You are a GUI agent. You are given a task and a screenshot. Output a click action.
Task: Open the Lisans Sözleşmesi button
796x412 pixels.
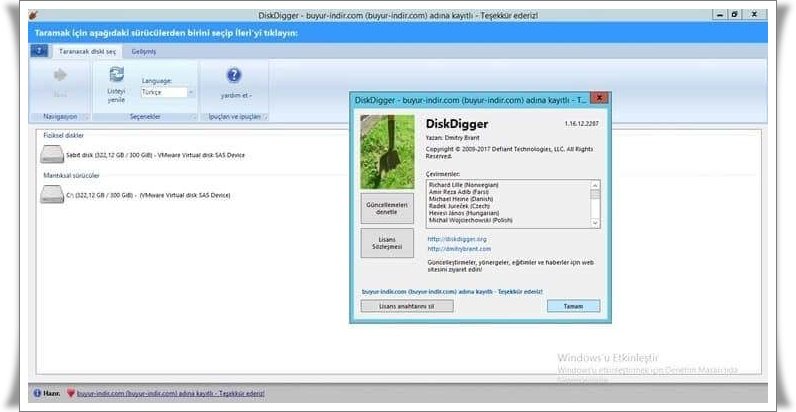click(387, 243)
